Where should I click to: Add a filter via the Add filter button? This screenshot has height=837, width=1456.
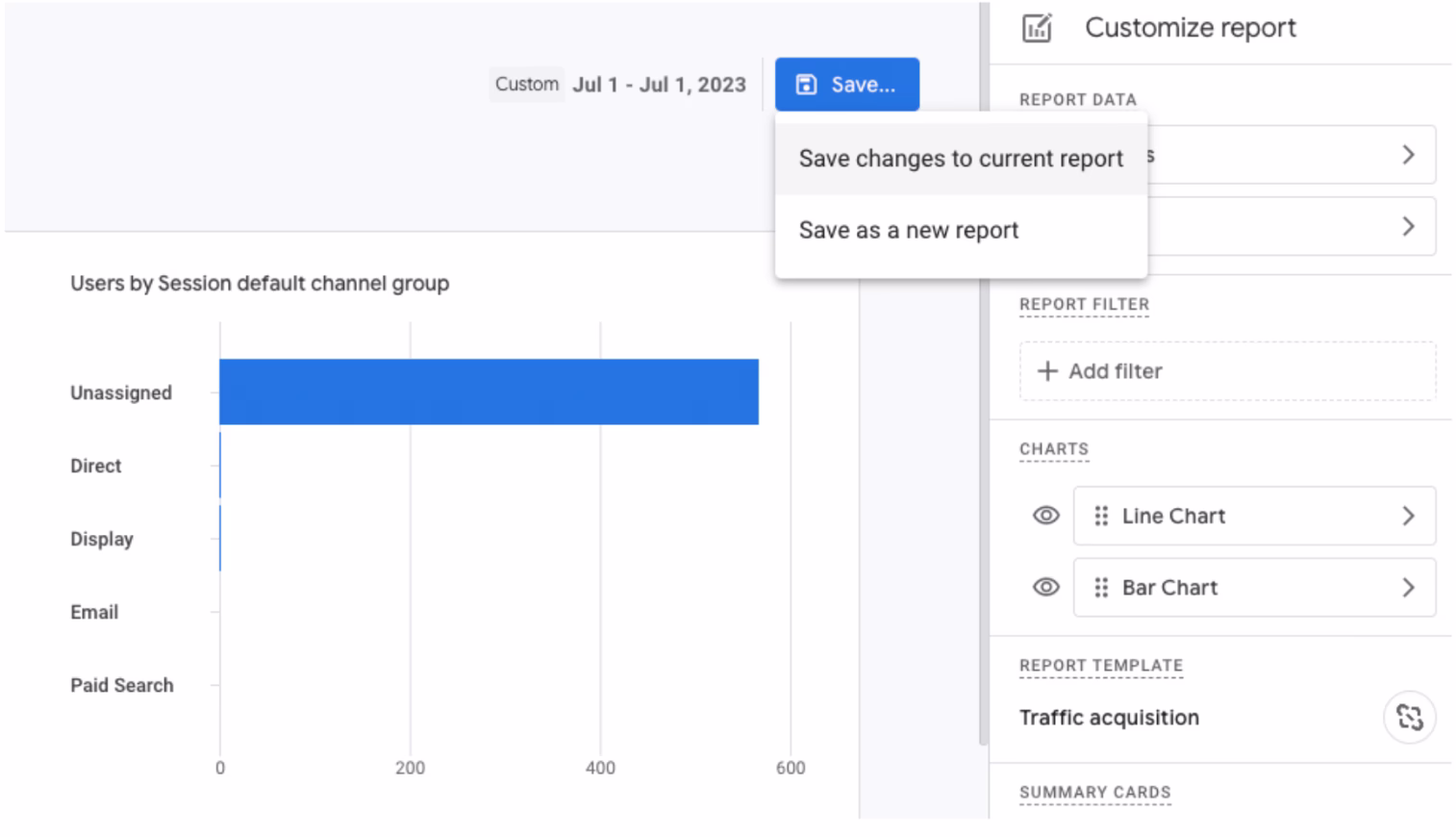pos(1227,371)
